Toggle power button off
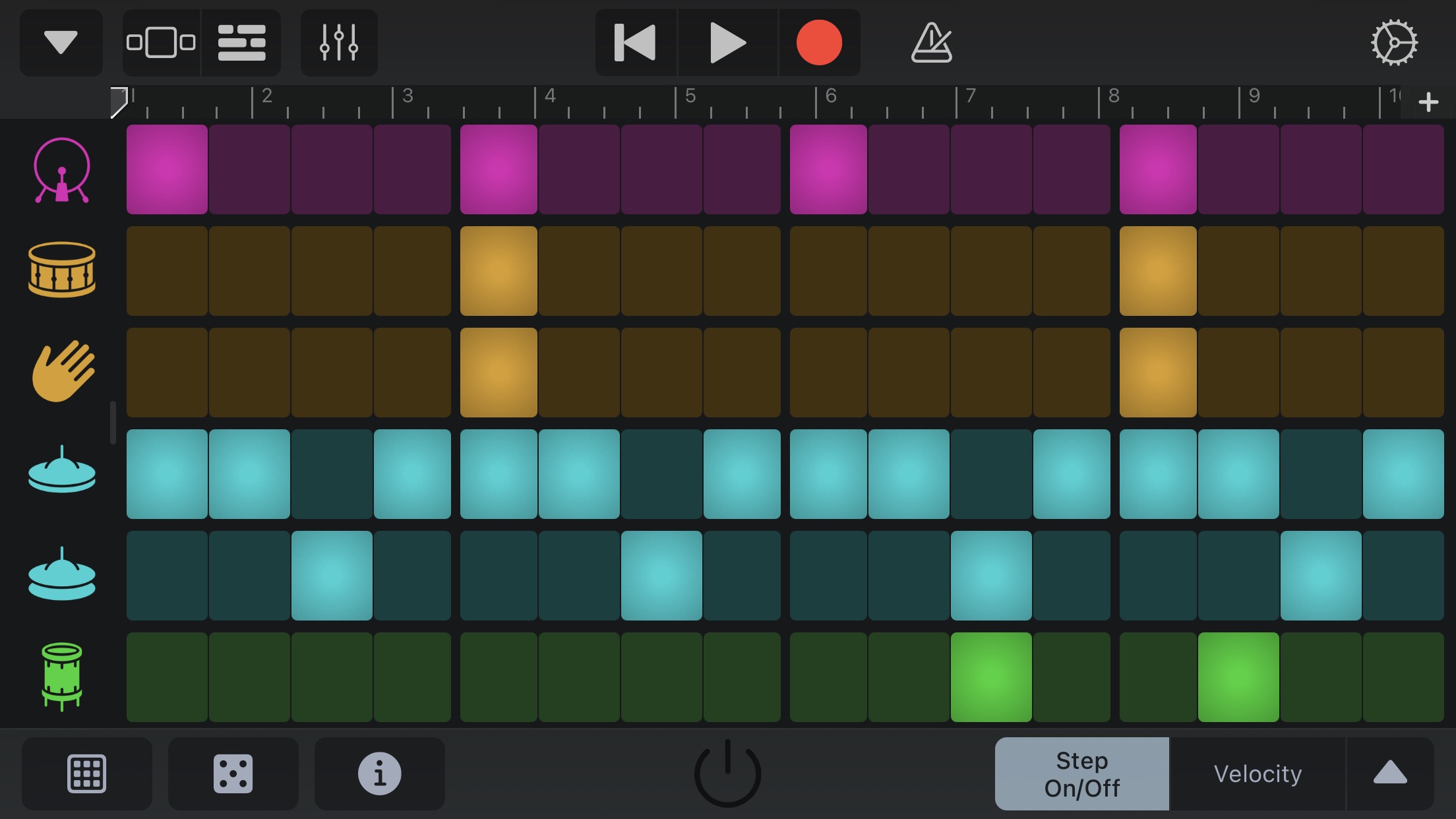 click(728, 772)
